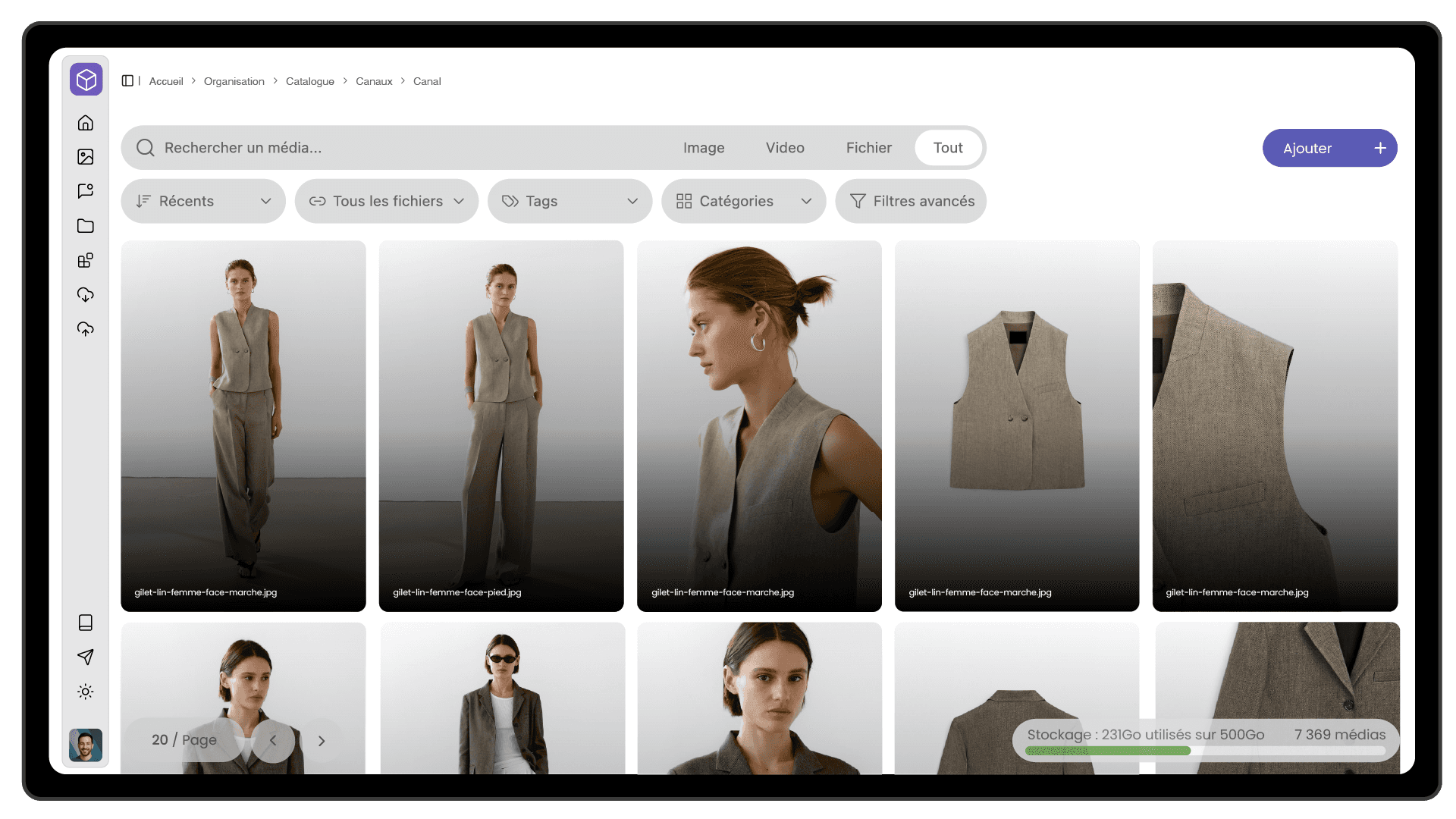The image size is (1456, 819).
Task: Click the Ajouter button
Action: tap(1329, 148)
